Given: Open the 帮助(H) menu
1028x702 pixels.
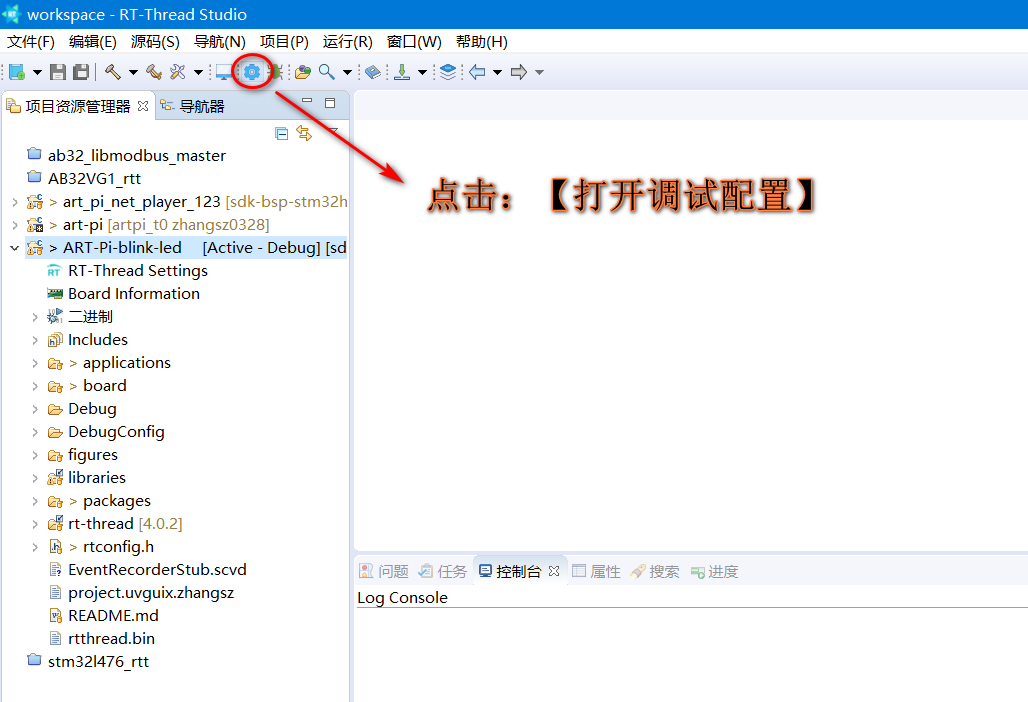Looking at the screenshot, I should (x=482, y=42).
